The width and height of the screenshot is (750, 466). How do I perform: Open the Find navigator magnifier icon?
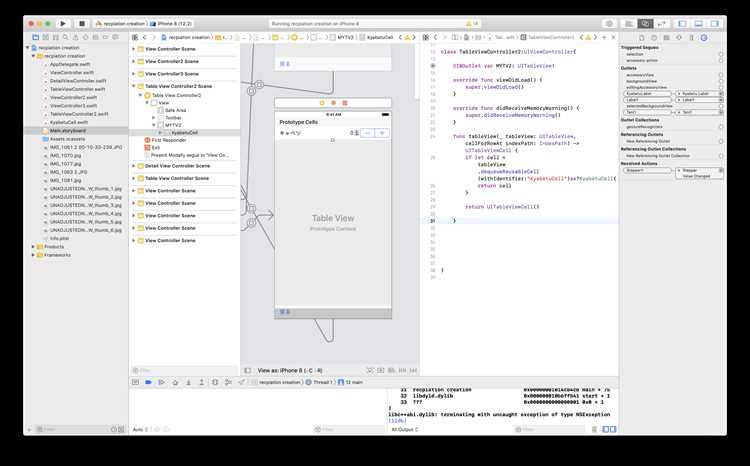tap(66, 37)
